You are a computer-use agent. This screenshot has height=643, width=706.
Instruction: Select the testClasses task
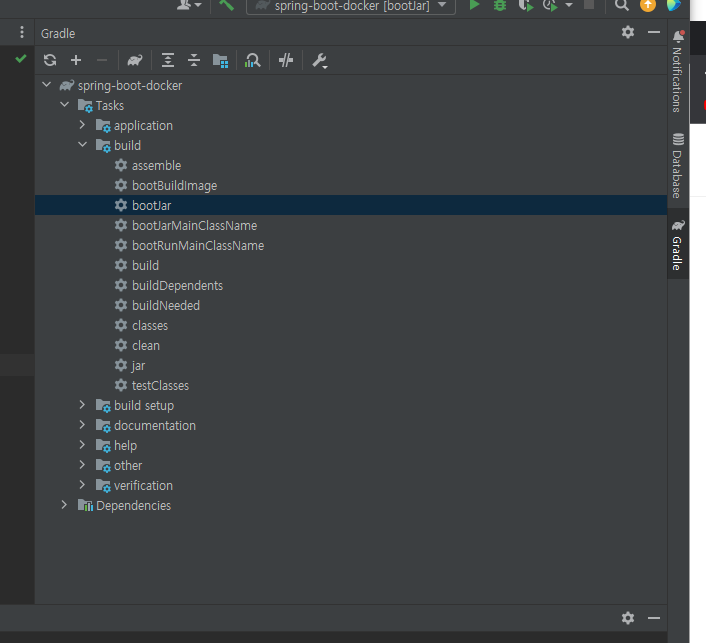160,385
